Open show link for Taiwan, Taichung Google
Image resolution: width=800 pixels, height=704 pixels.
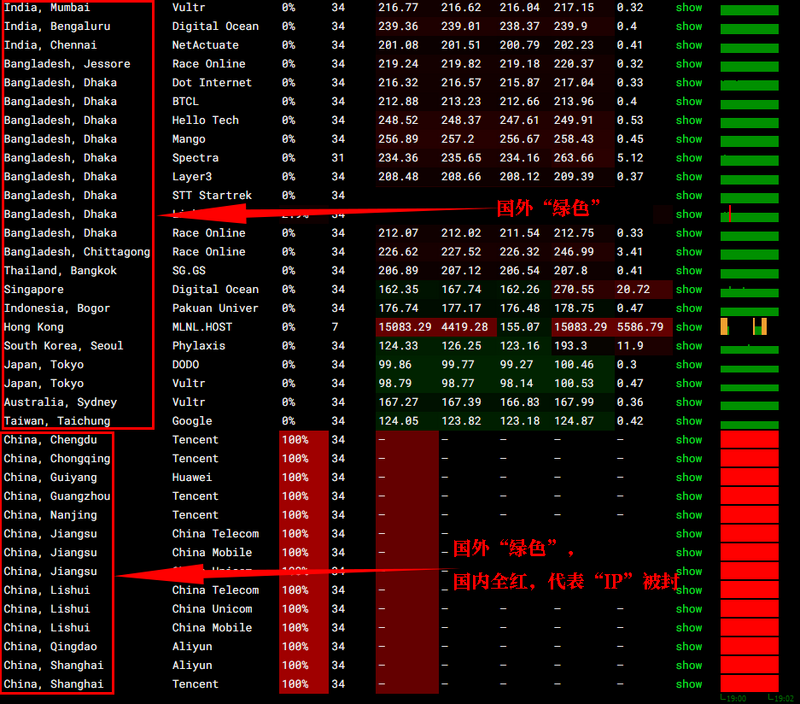click(688, 421)
